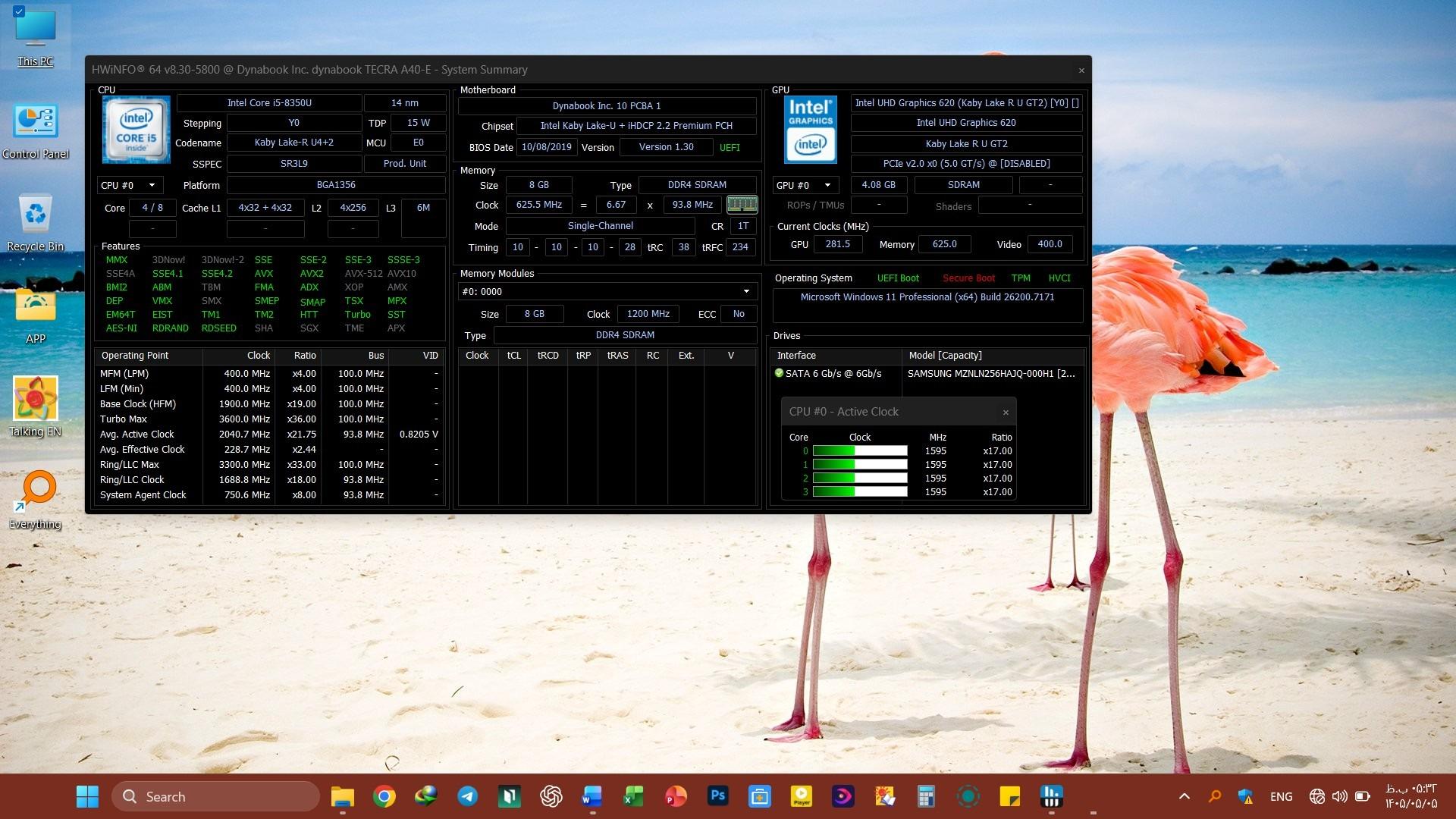Launch Photoshop from taskbar
Image resolution: width=1456 pixels, height=819 pixels.
click(717, 796)
